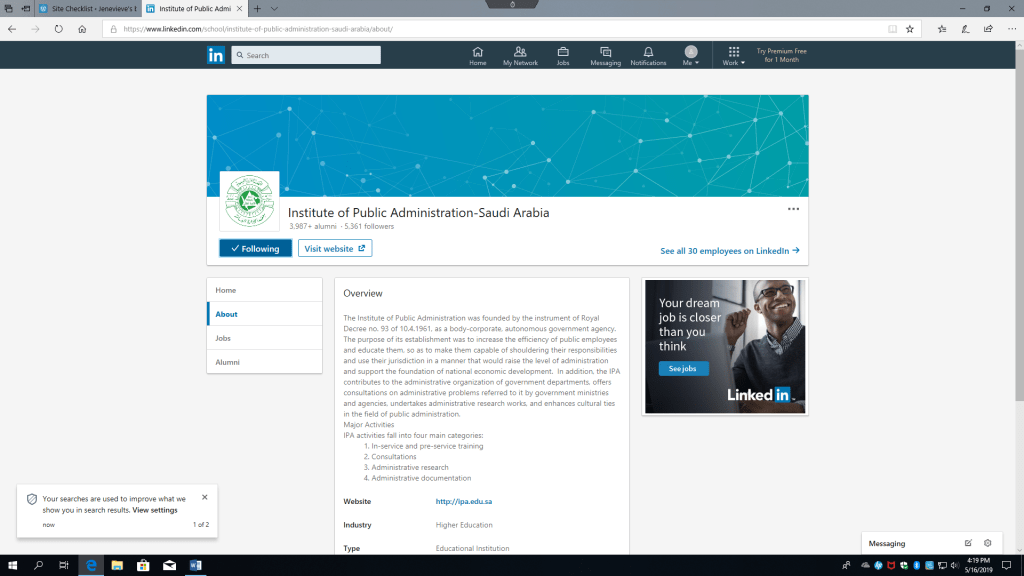Open the Messaging icon in navbar
Image resolution: width=1024 pixels, height=576 pixels.
(605, 55)
